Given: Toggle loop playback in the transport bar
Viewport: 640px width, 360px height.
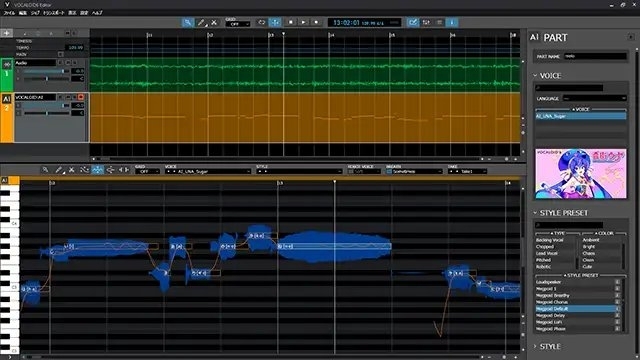Looking at the screenshot, I should point(262,22).
